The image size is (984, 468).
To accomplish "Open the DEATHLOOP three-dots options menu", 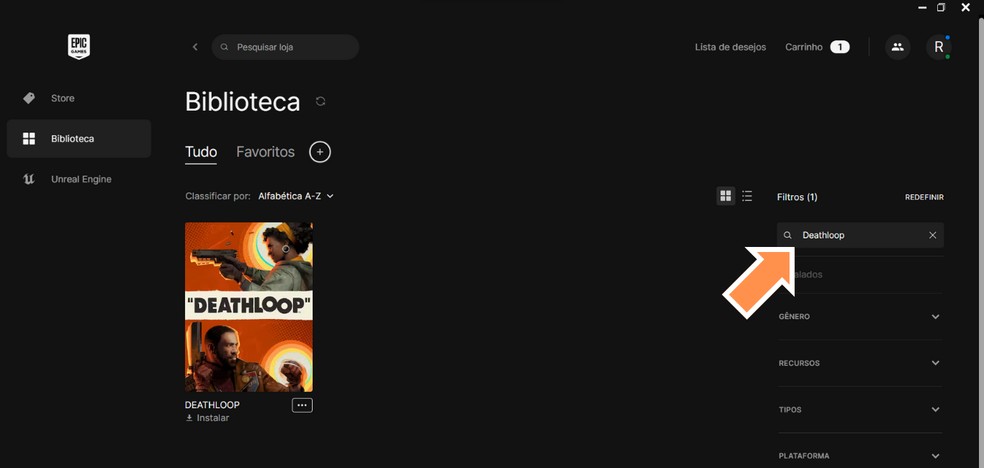I will pyautogui.click(x=302, y=405).
